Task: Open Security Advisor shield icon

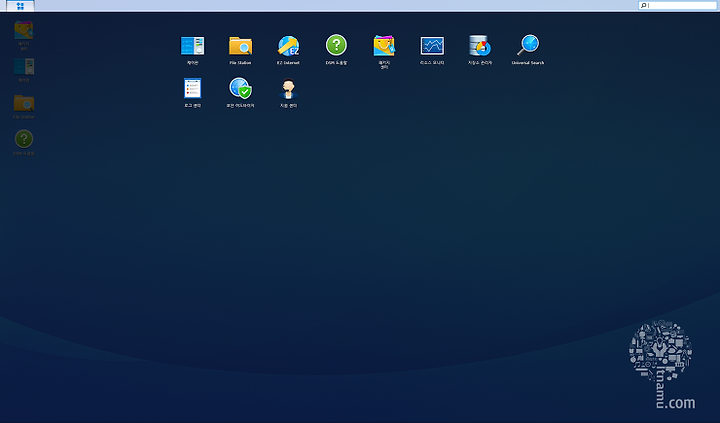Action: tap(241, 88)
